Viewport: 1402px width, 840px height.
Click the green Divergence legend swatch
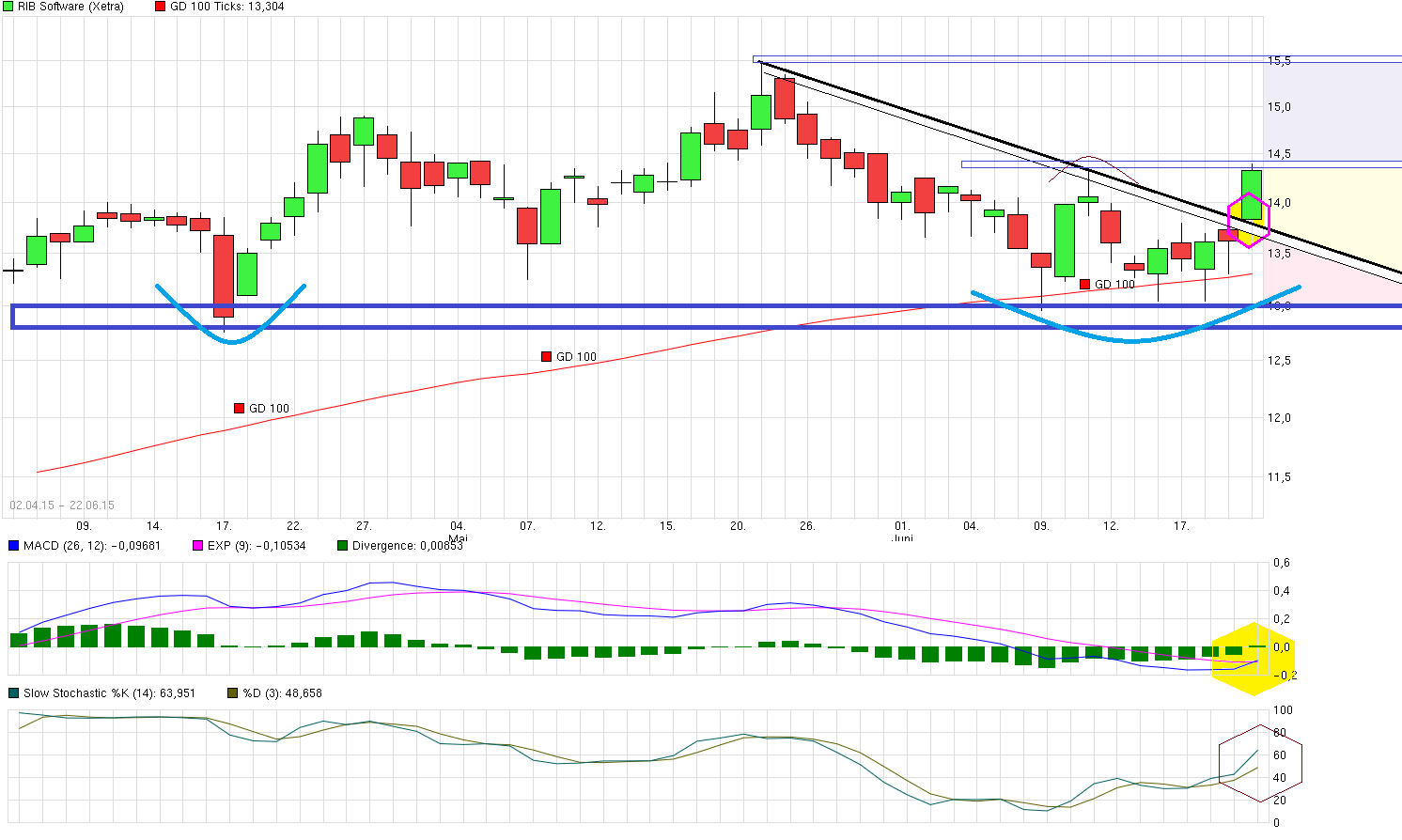click(x=342, y=545)
